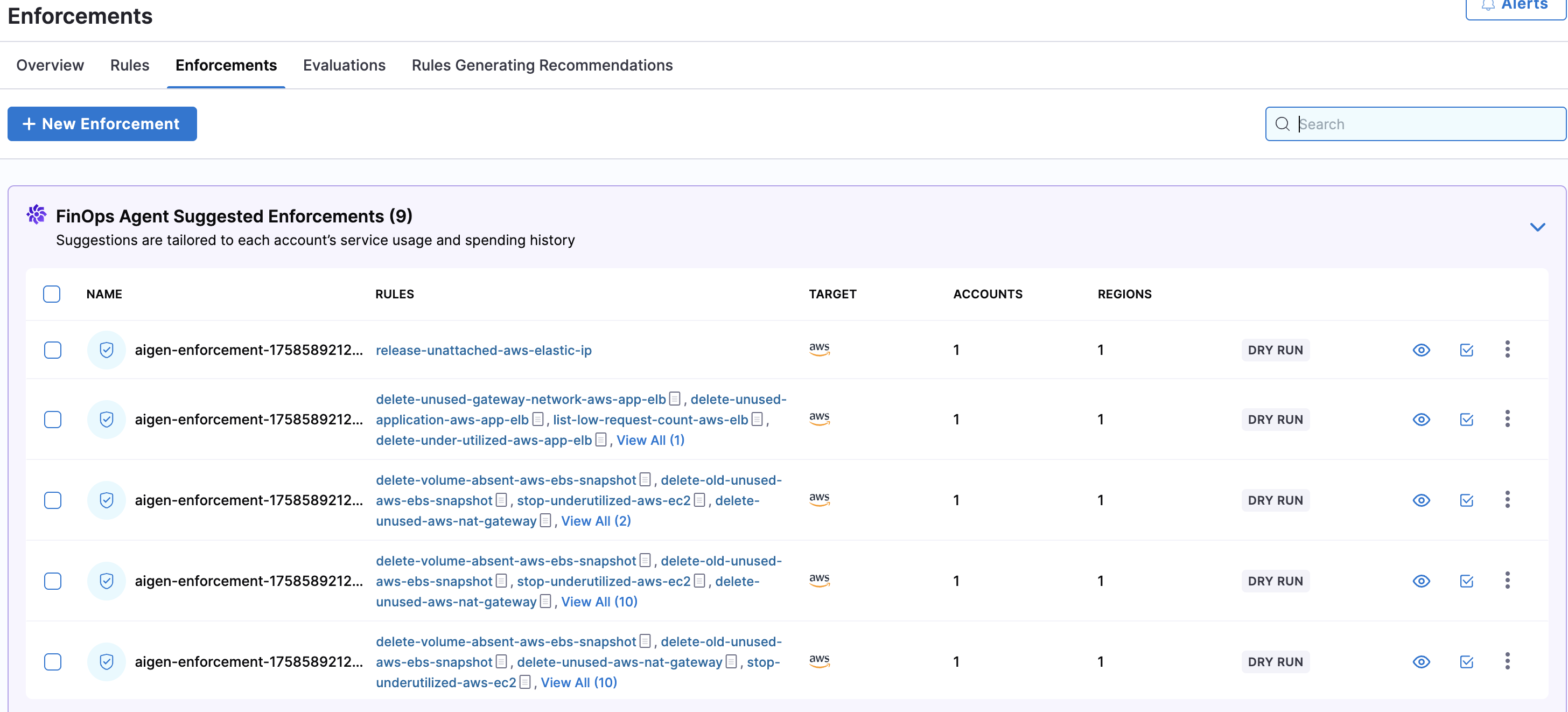The image size is (1568, 712).
Task: Click shield icon on fourth enforcement row
Action: click(x=107, y=581)
